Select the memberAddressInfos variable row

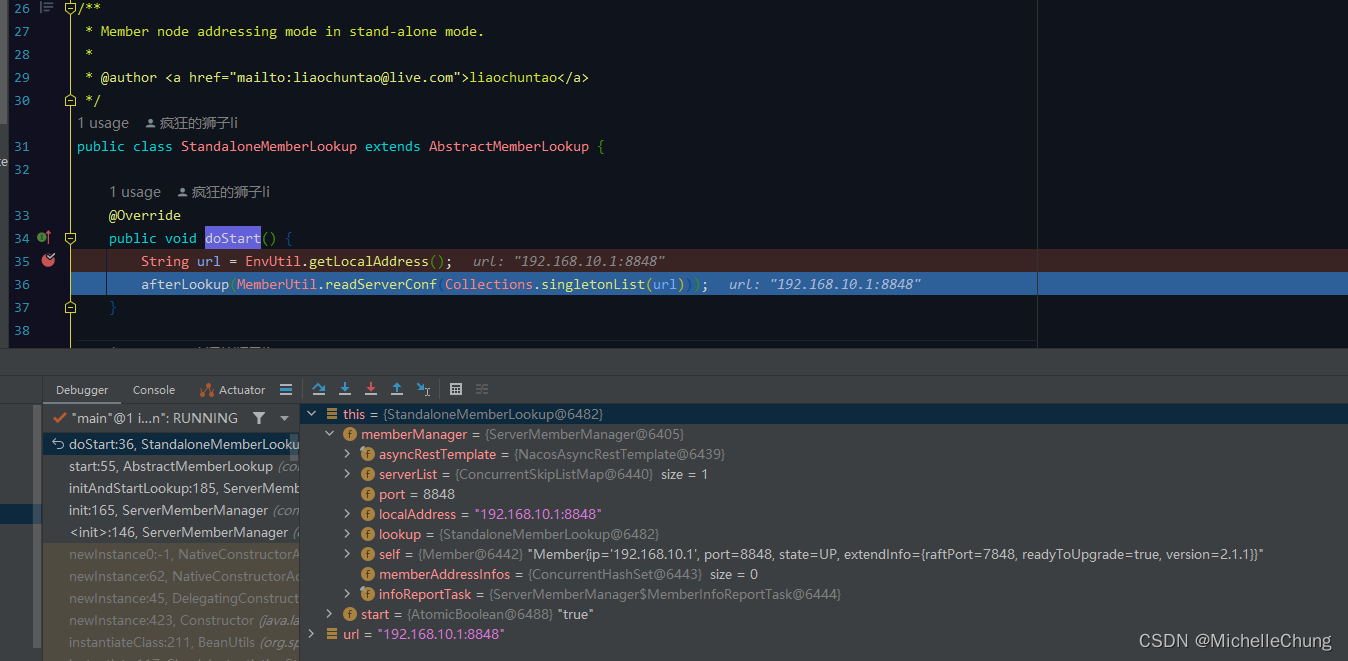pyautogui.click(x=824, y=574)
